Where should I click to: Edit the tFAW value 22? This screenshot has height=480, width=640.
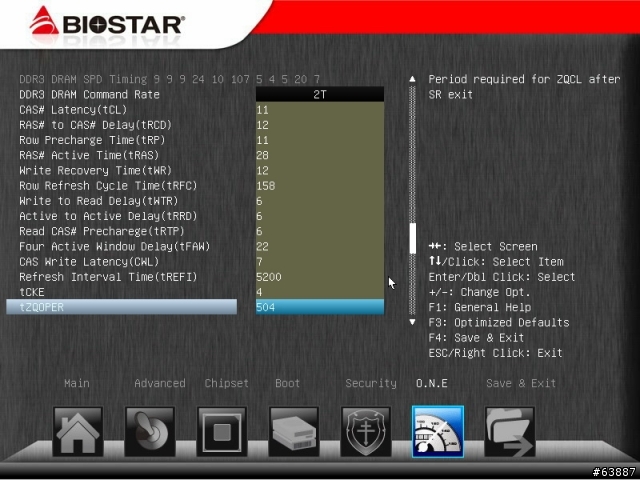(x=320, y=247)
